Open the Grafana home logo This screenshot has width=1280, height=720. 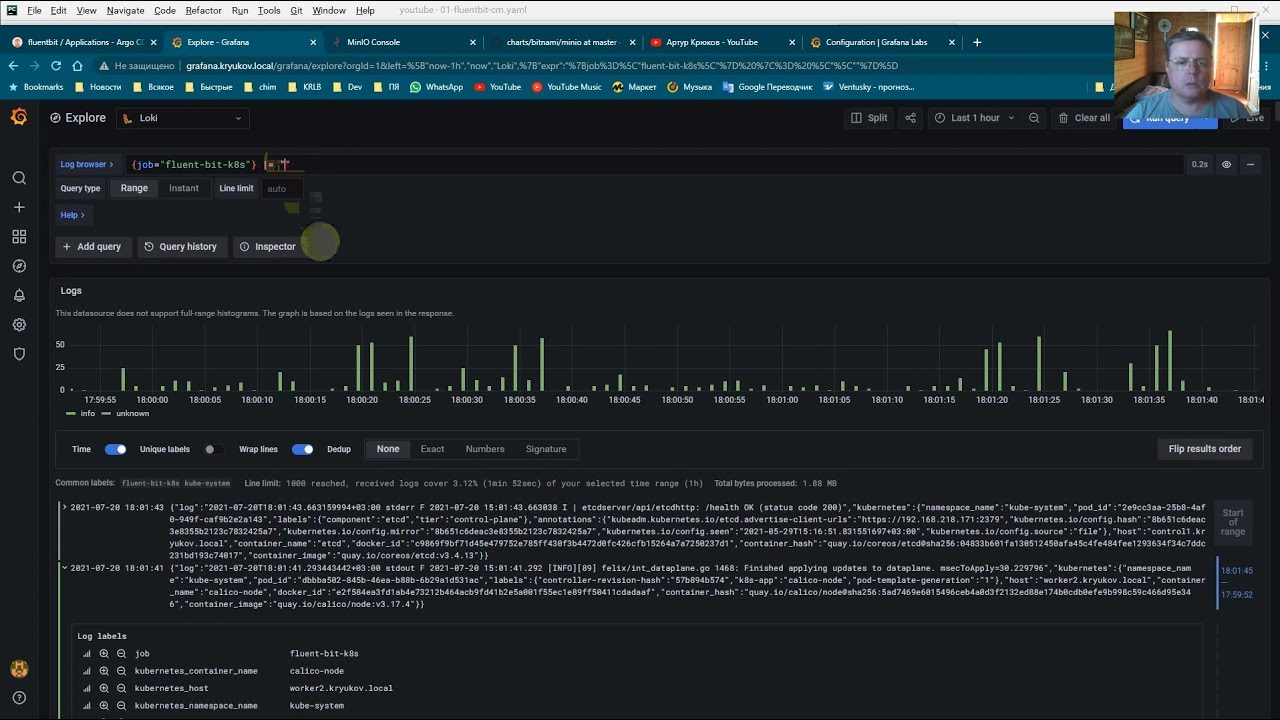19,117
